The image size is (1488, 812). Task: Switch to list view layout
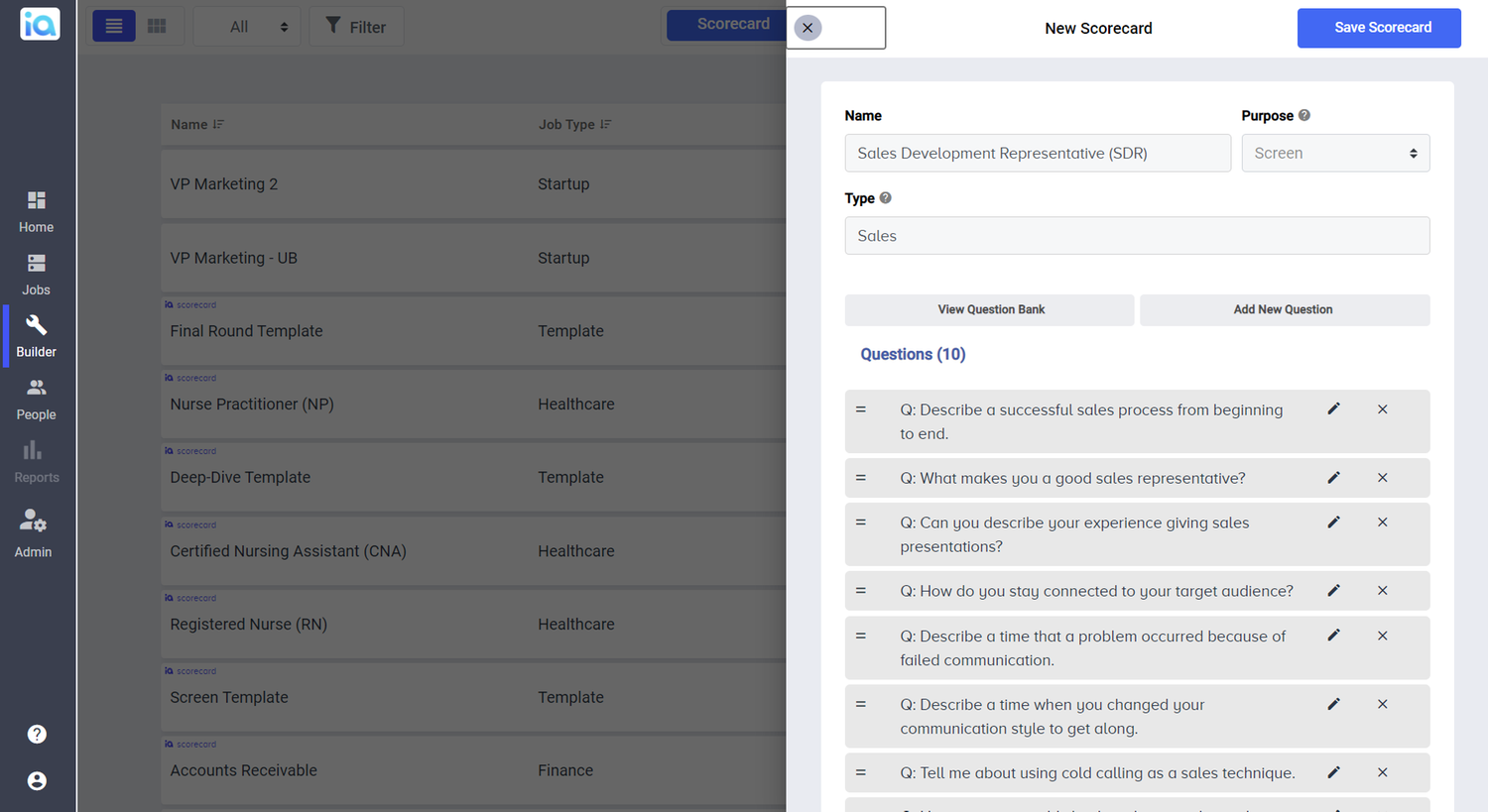[113, 25]
